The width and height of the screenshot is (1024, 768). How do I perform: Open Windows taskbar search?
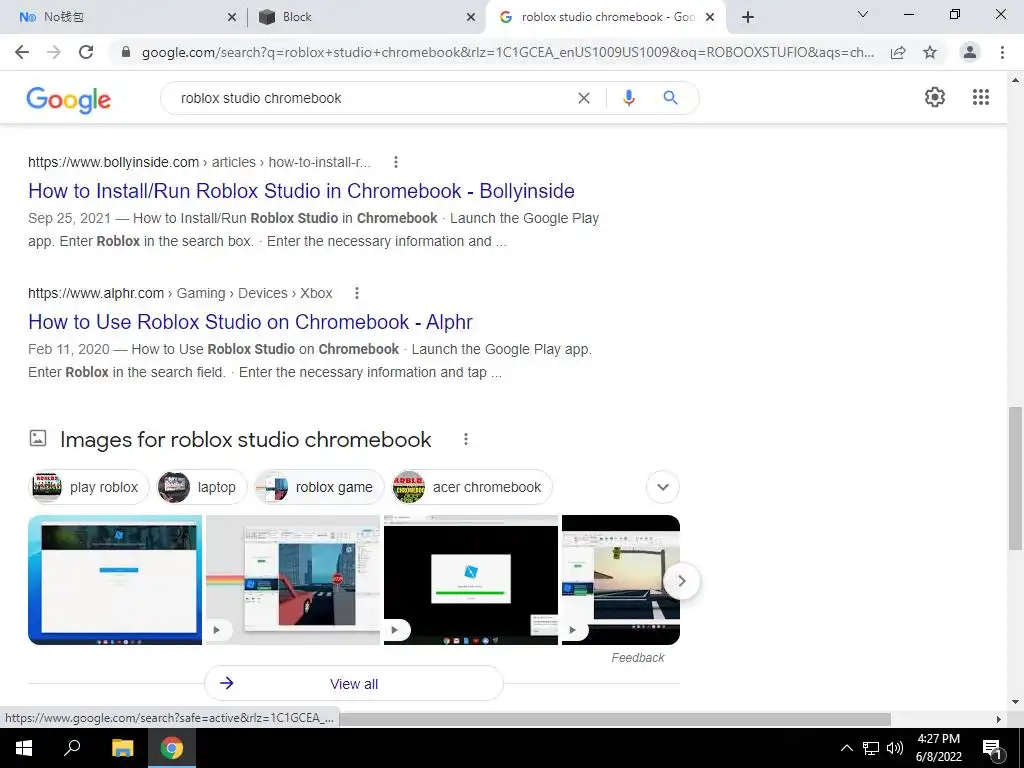pyautogui.click(x=72, y=748)
